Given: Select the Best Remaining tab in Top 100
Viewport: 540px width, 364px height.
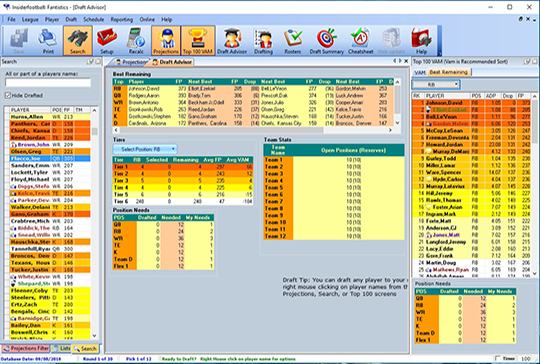Looking at the screenshot, I should pos(449,72).
